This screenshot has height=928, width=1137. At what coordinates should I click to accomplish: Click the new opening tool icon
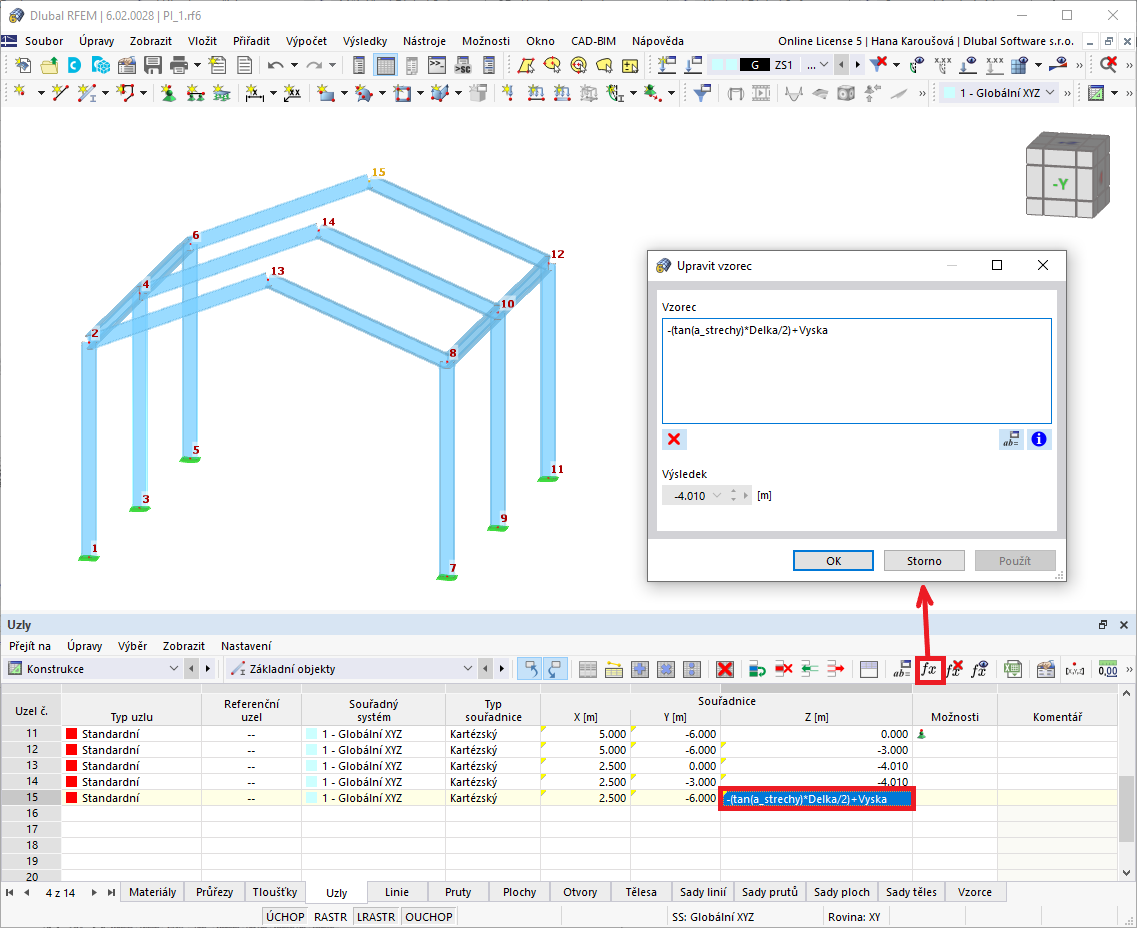coord(402,93)
